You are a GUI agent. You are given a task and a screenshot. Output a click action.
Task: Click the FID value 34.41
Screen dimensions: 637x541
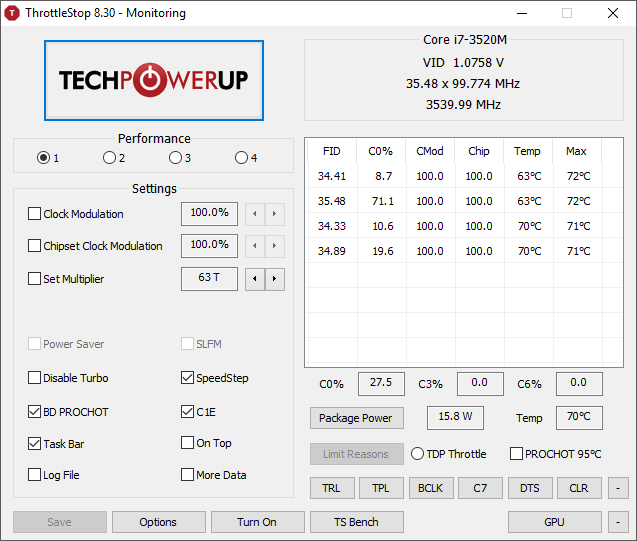click(x=332, y=176)
